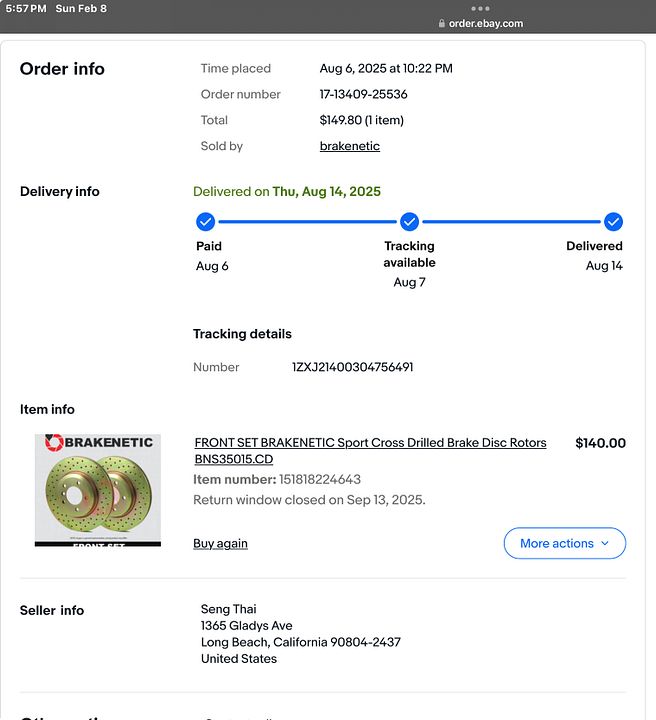
Task: Click the Delivered on Thu, Aug 14 status
Action: (x=287, y=191)
